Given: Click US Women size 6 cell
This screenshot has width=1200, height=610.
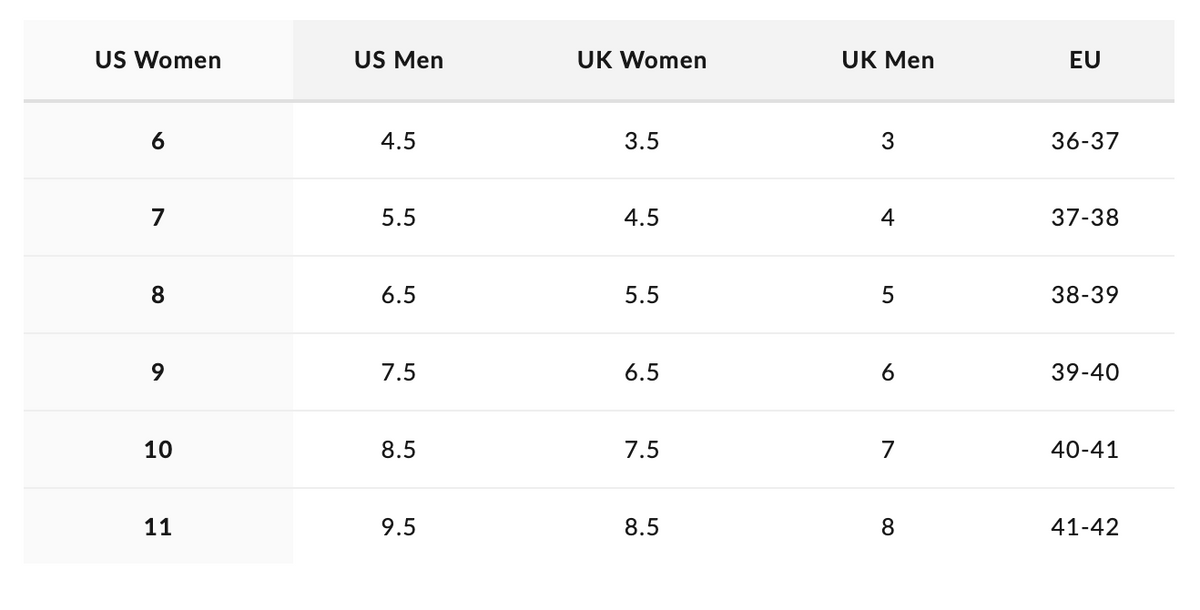Looking at the screenshot, I should pos(158,141).
